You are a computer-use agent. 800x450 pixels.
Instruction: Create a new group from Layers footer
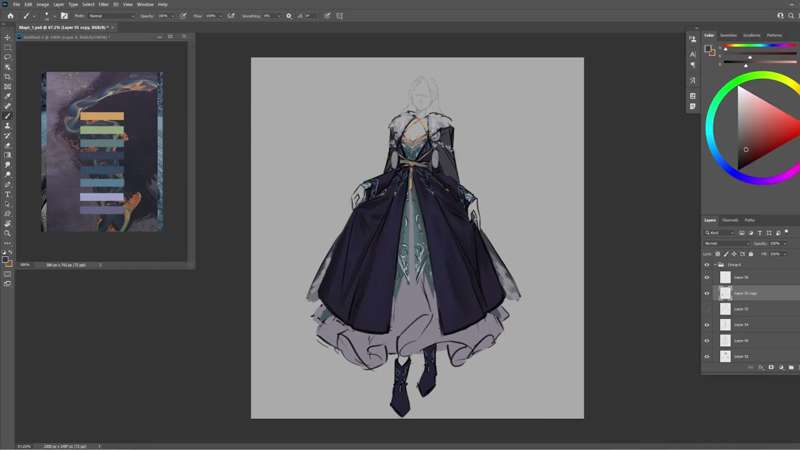791,367
